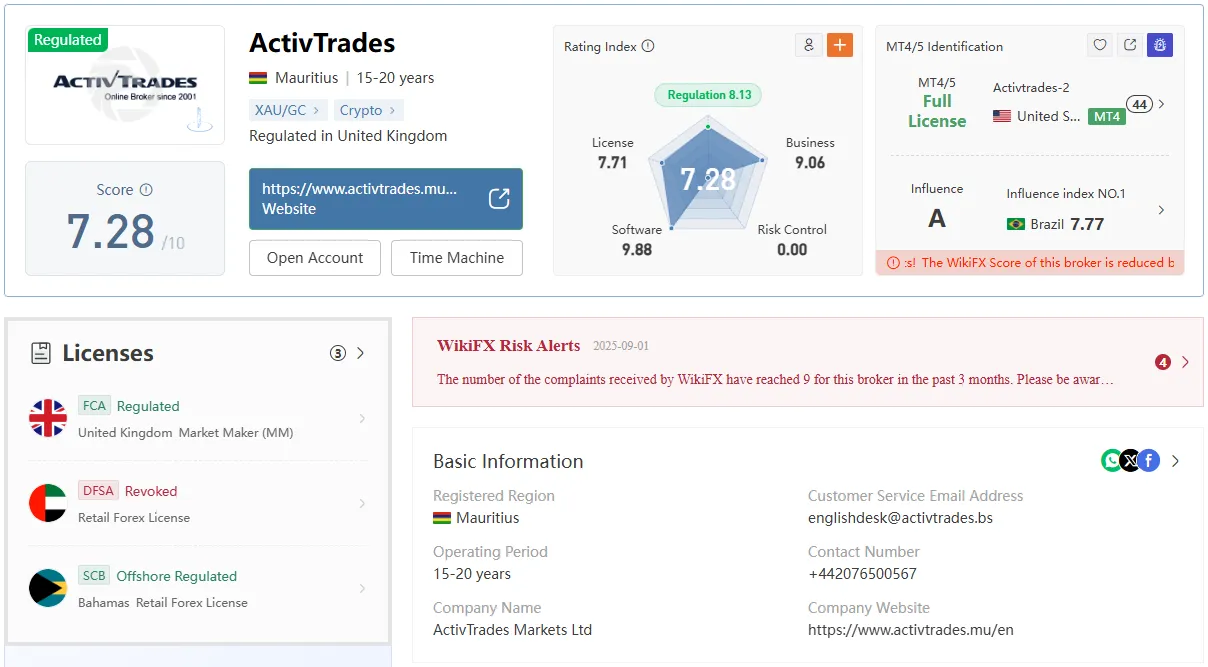Click the circled 44 server count badge
The width and height of the screenshot is (1208, 667).
point(1139,104)
